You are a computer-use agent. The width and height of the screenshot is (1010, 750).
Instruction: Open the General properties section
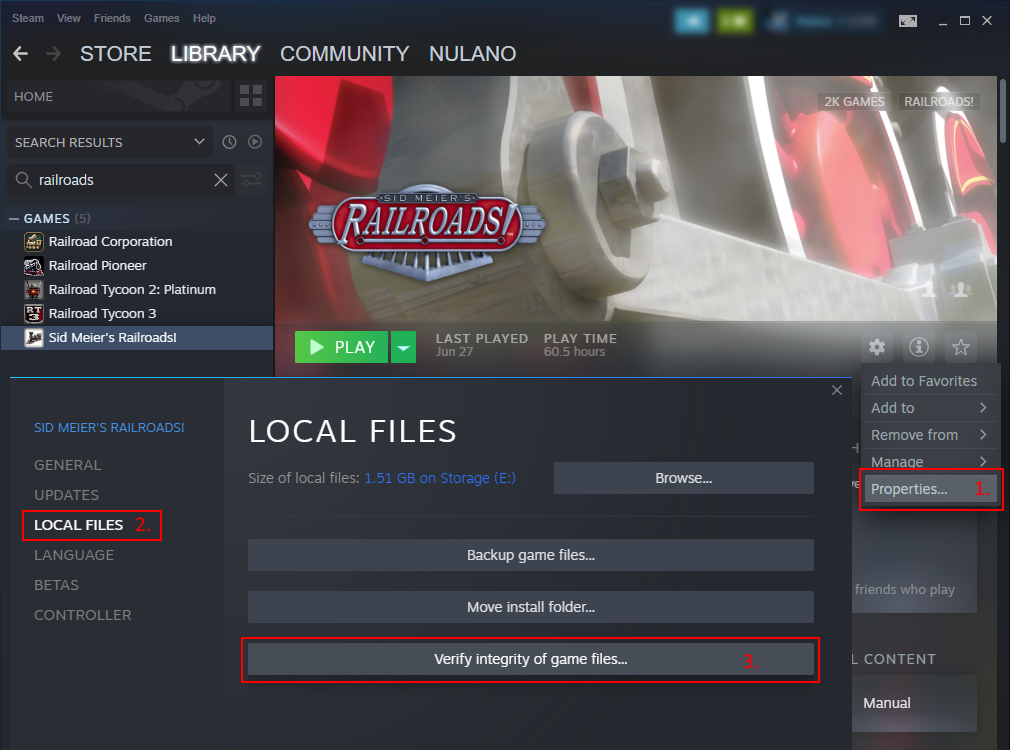click(68, 465)
